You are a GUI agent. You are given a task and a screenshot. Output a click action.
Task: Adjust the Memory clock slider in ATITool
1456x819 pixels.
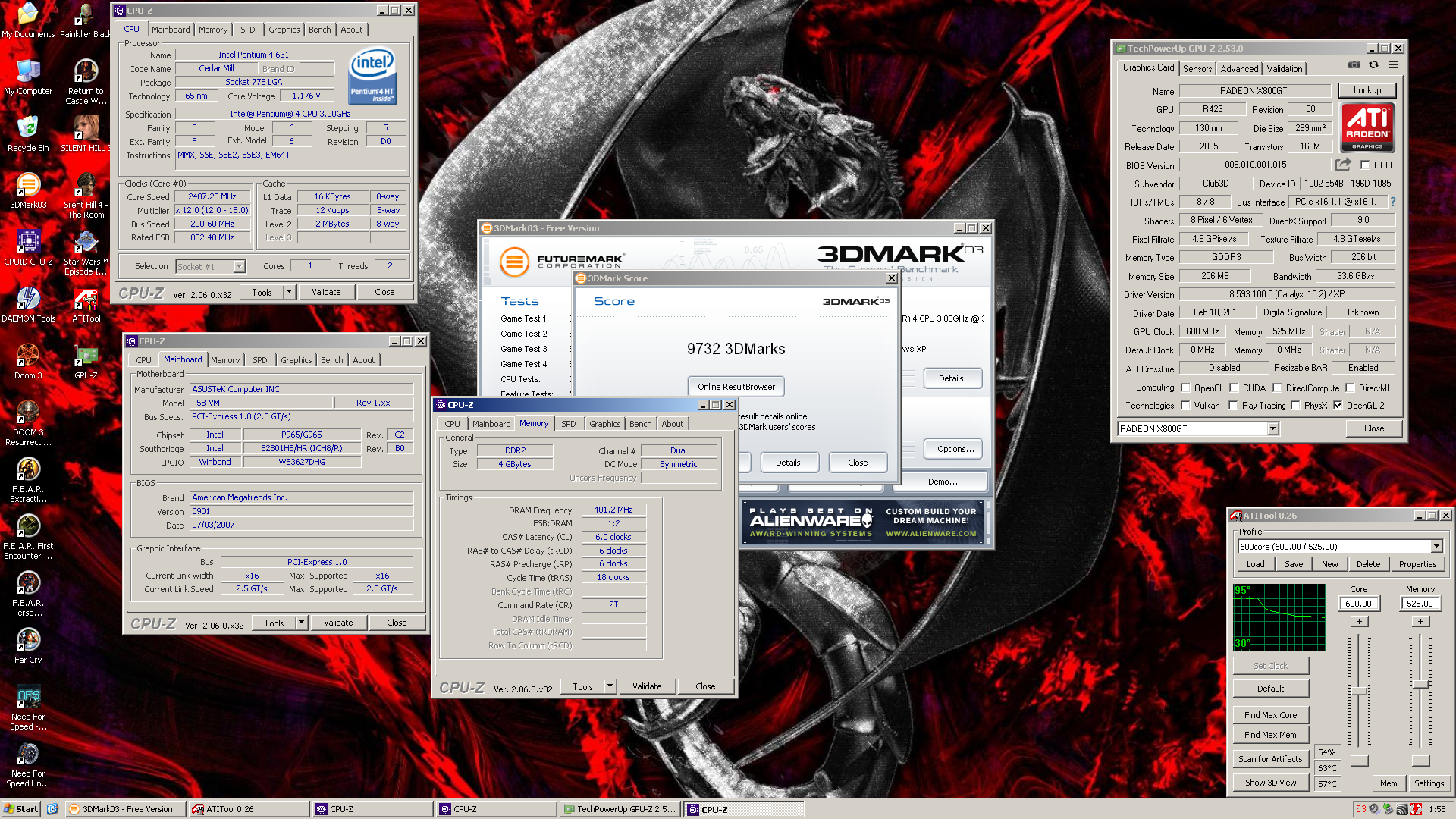click(1420, 684)
